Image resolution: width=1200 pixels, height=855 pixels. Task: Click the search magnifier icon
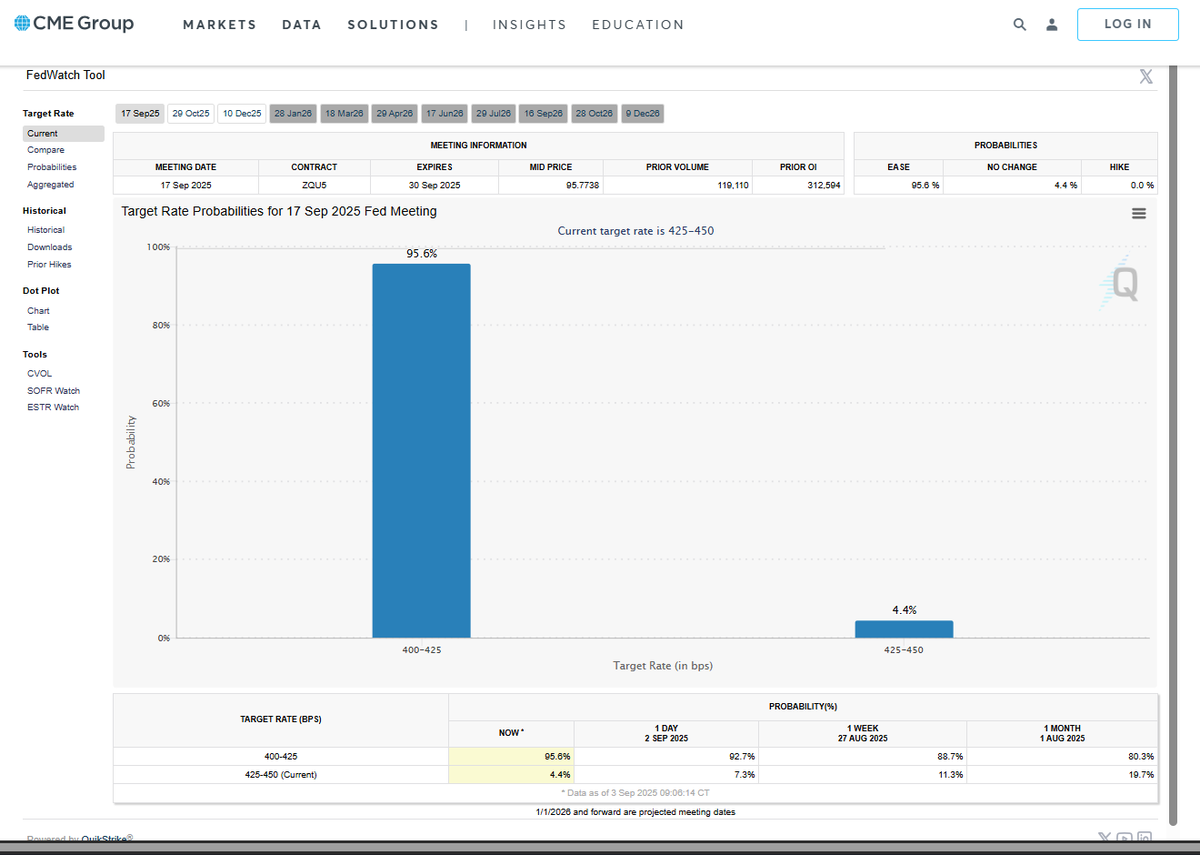pyautogui.click(x=1019, y=25)
